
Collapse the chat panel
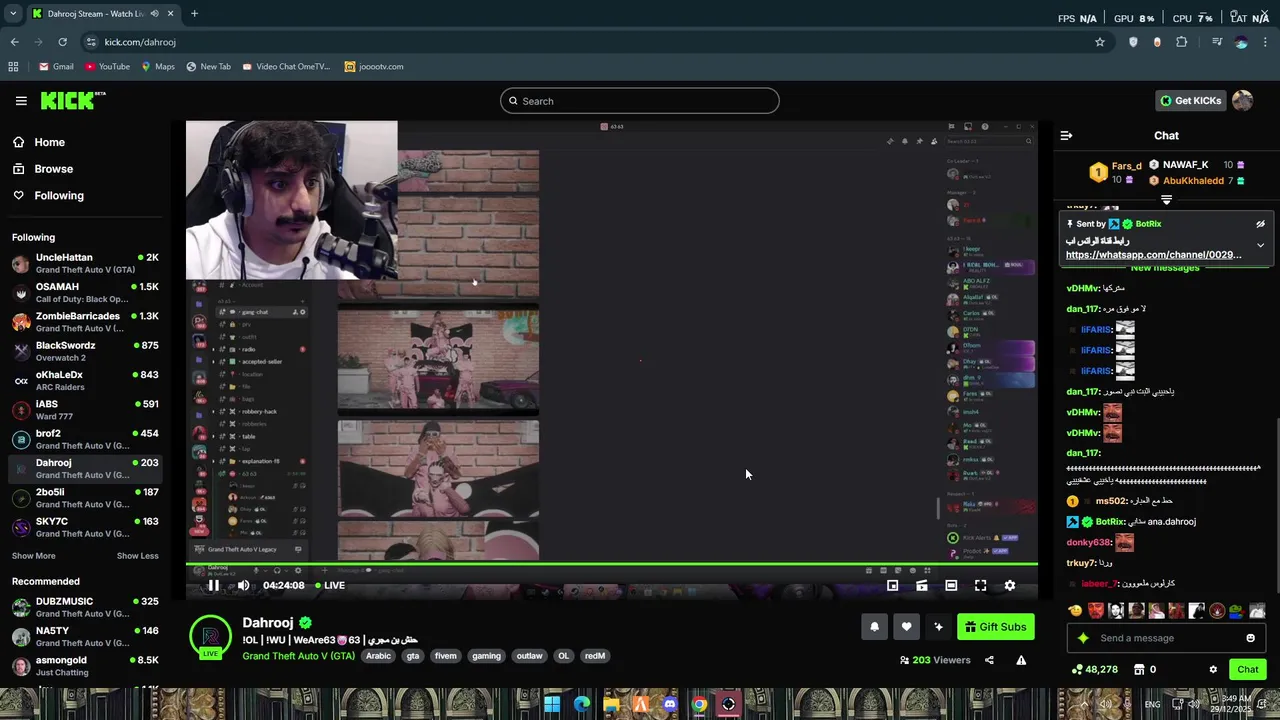click(1066, 135)
